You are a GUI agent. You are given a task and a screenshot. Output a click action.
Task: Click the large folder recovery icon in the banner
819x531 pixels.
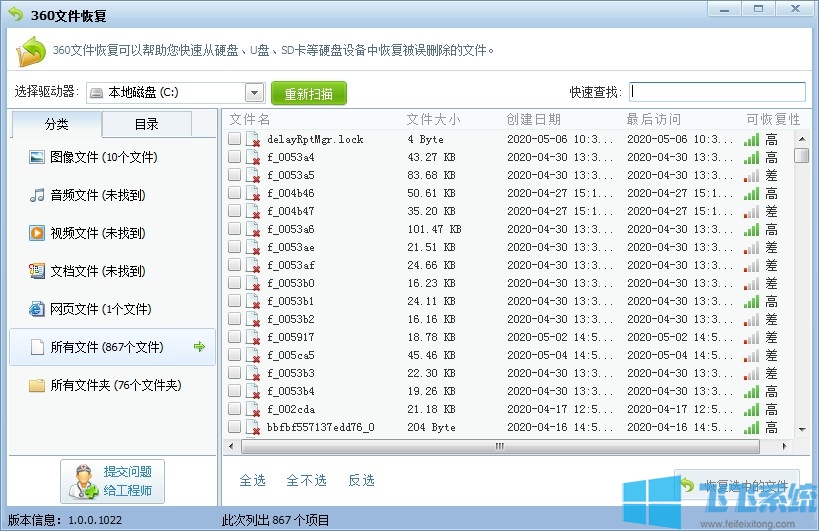point(31,51)
